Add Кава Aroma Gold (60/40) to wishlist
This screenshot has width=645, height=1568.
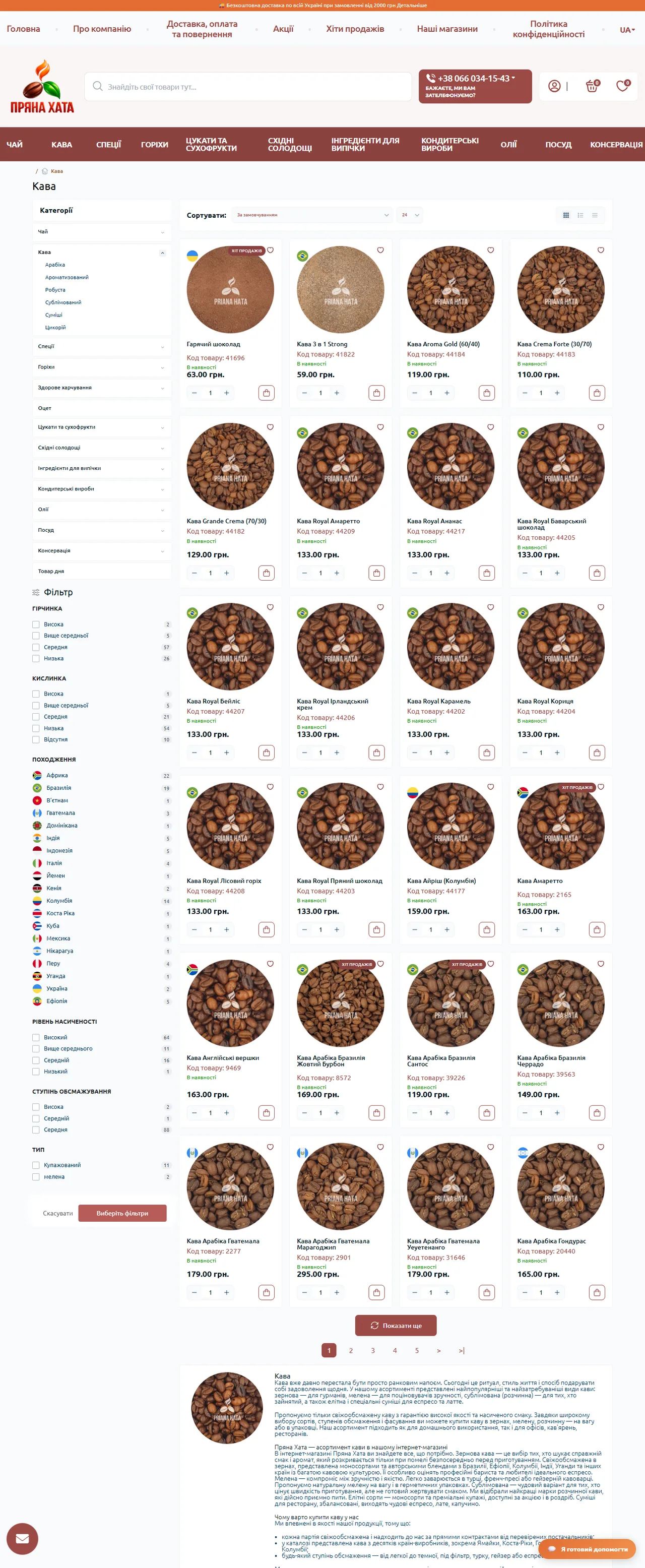pos(490,250)
